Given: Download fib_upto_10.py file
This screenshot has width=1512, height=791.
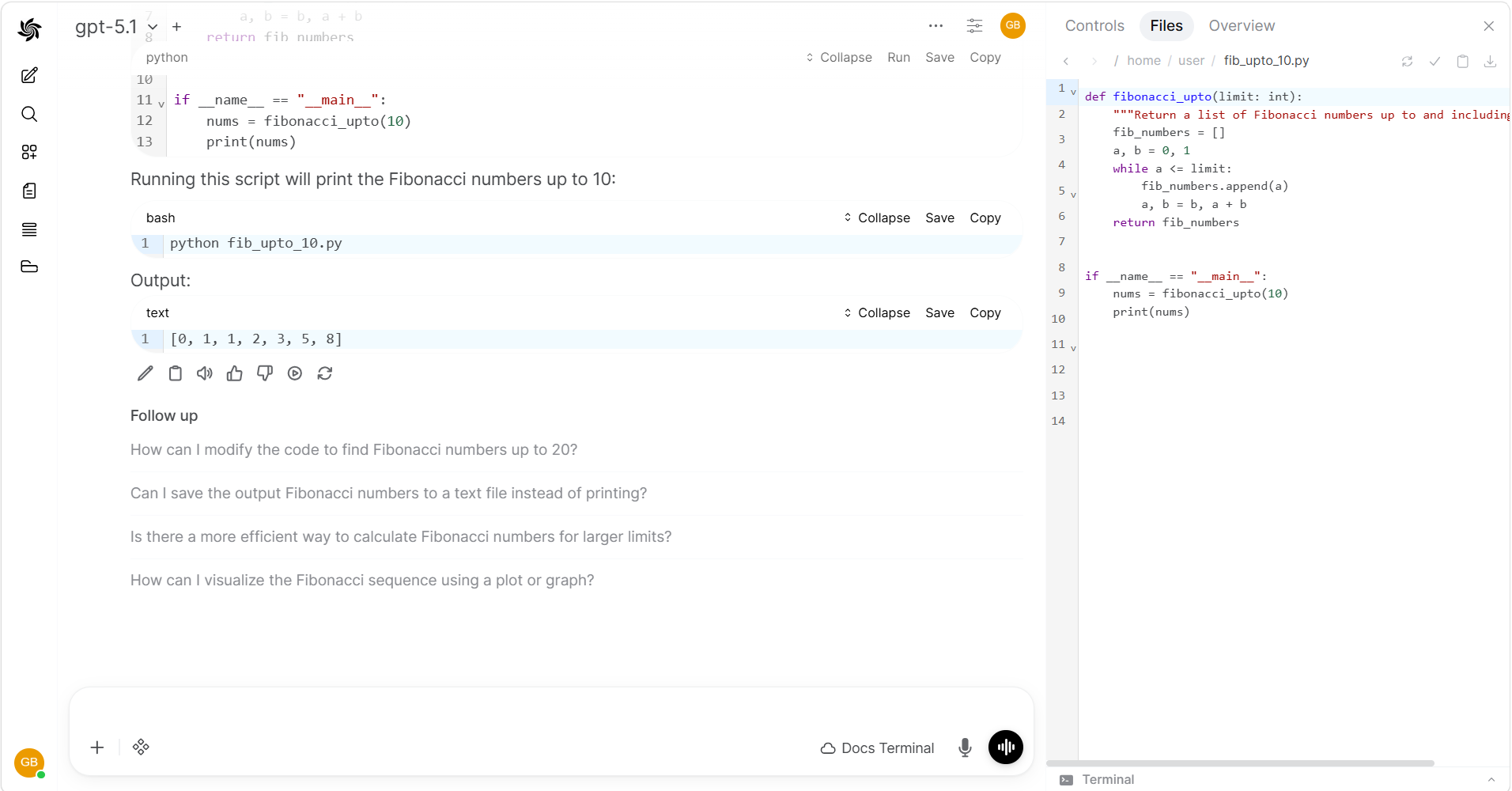Looking at the screenshot, I should [1491, 61].
